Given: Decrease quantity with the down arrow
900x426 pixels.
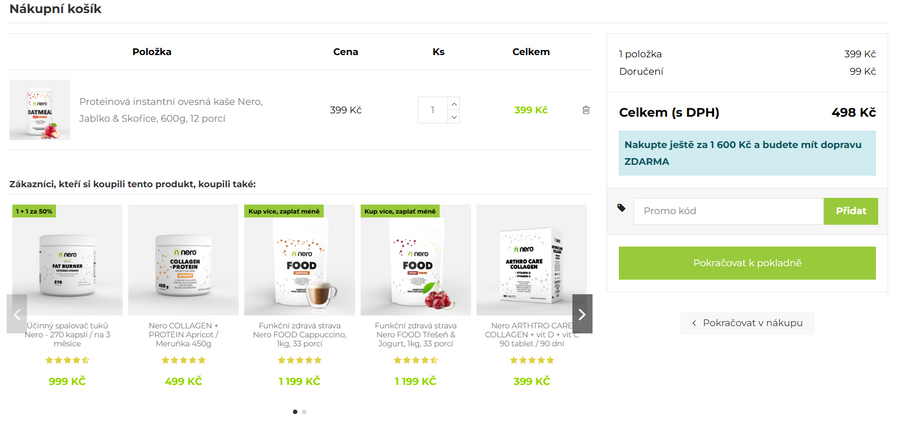Looking at the screenshot, I should point(454,117).
